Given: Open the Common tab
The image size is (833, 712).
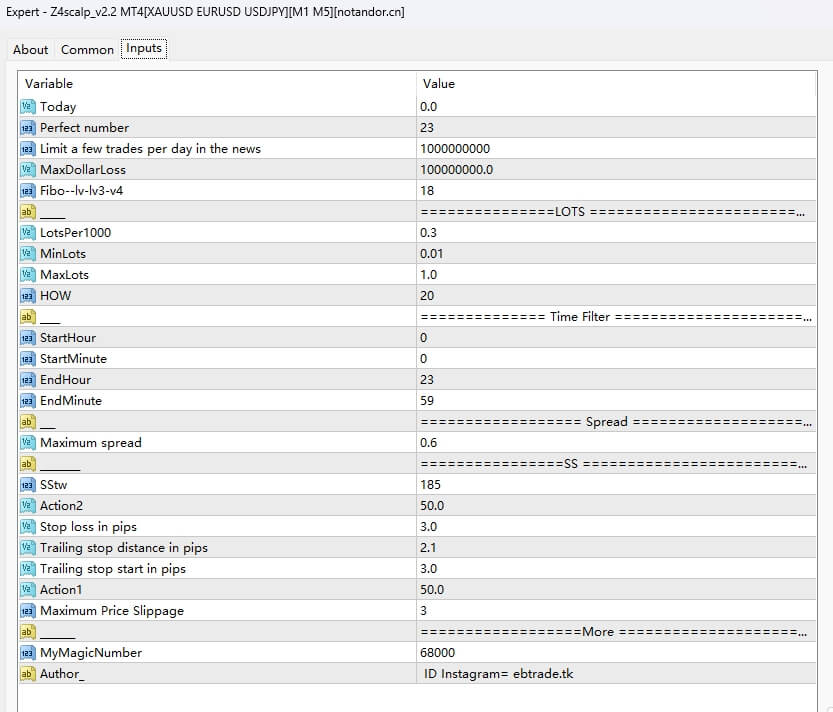Looking at the screenshot, I should click(87, 49).
